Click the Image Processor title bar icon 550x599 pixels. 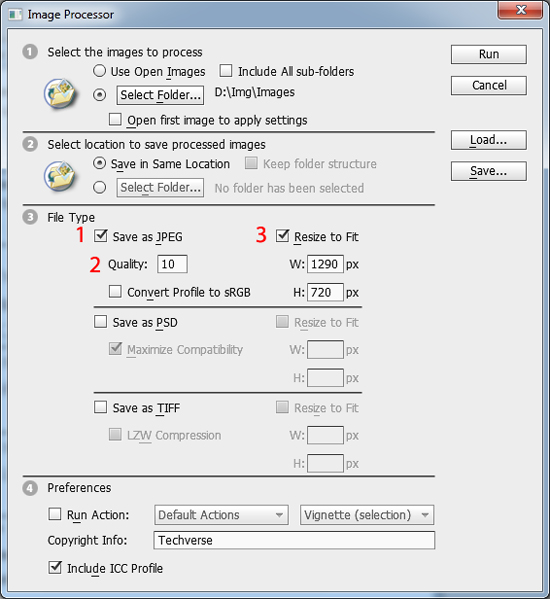coord(16,15)
